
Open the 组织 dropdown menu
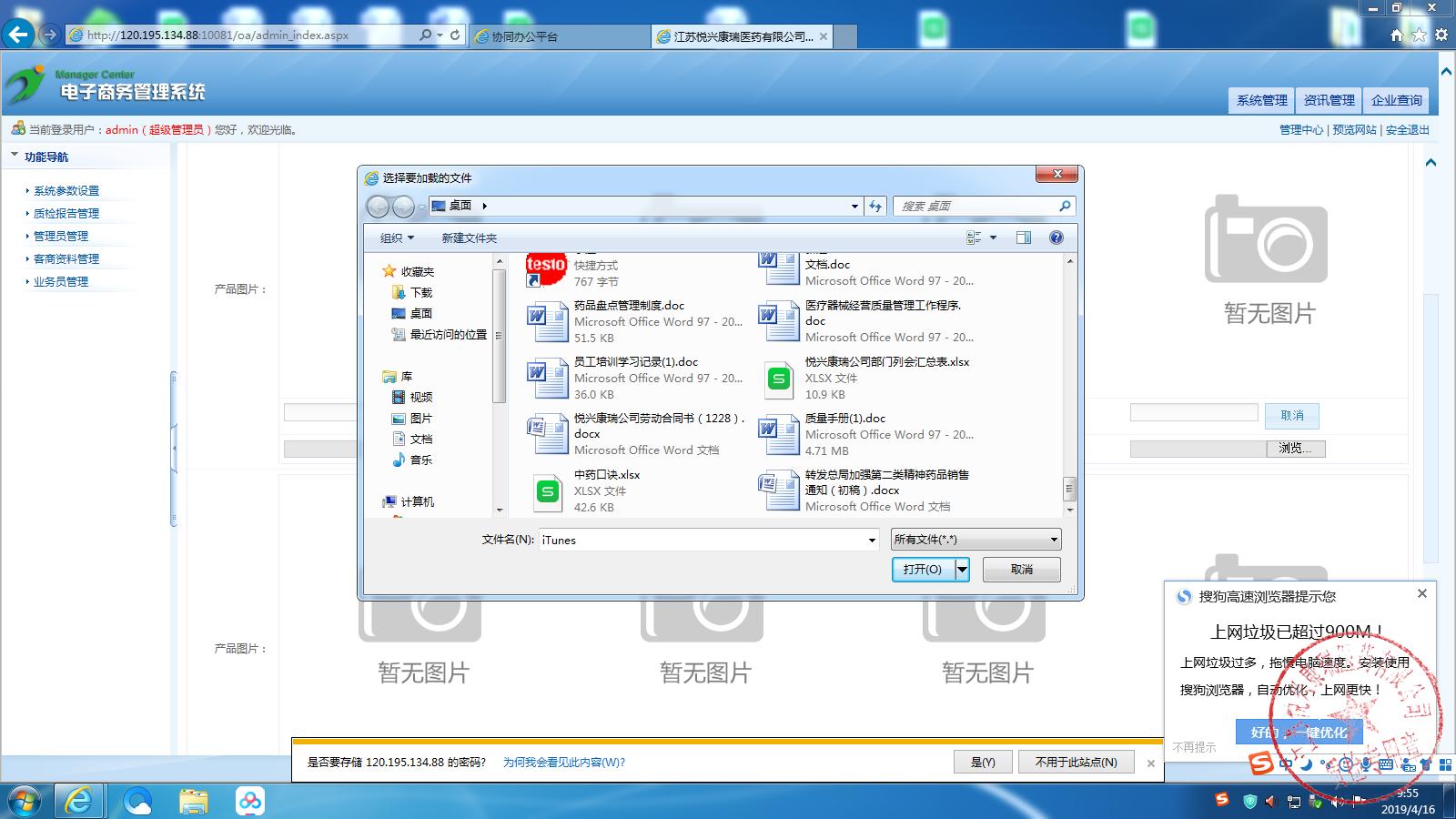pos(397,238)
